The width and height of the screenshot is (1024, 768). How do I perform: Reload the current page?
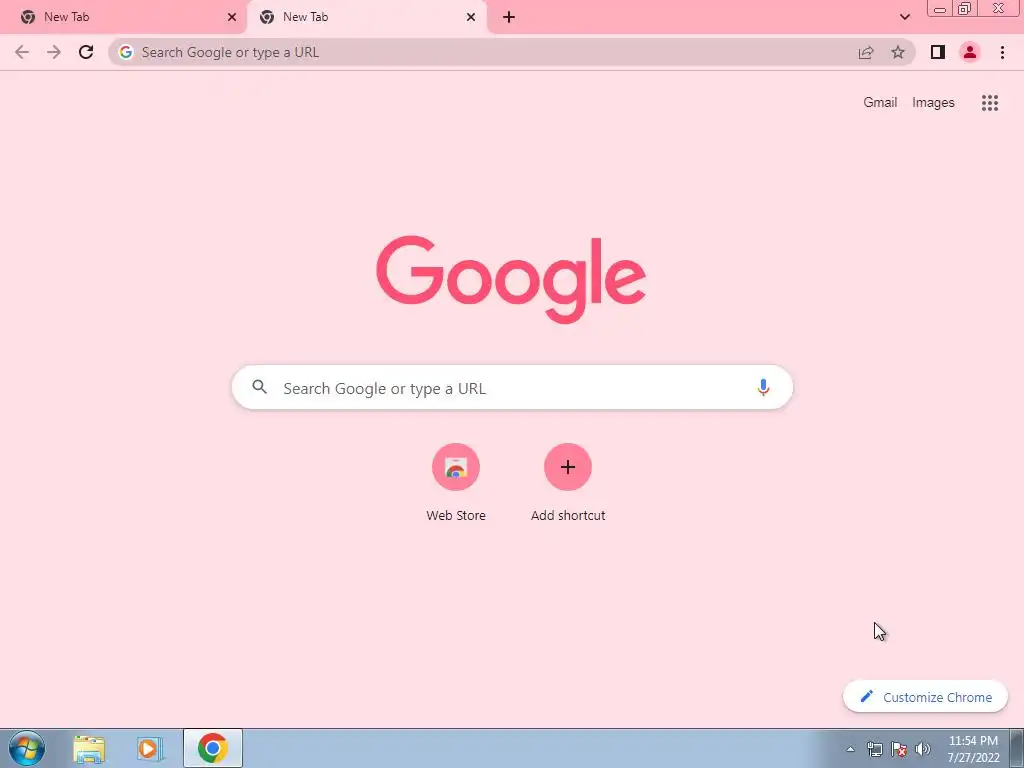coord(86,52)
